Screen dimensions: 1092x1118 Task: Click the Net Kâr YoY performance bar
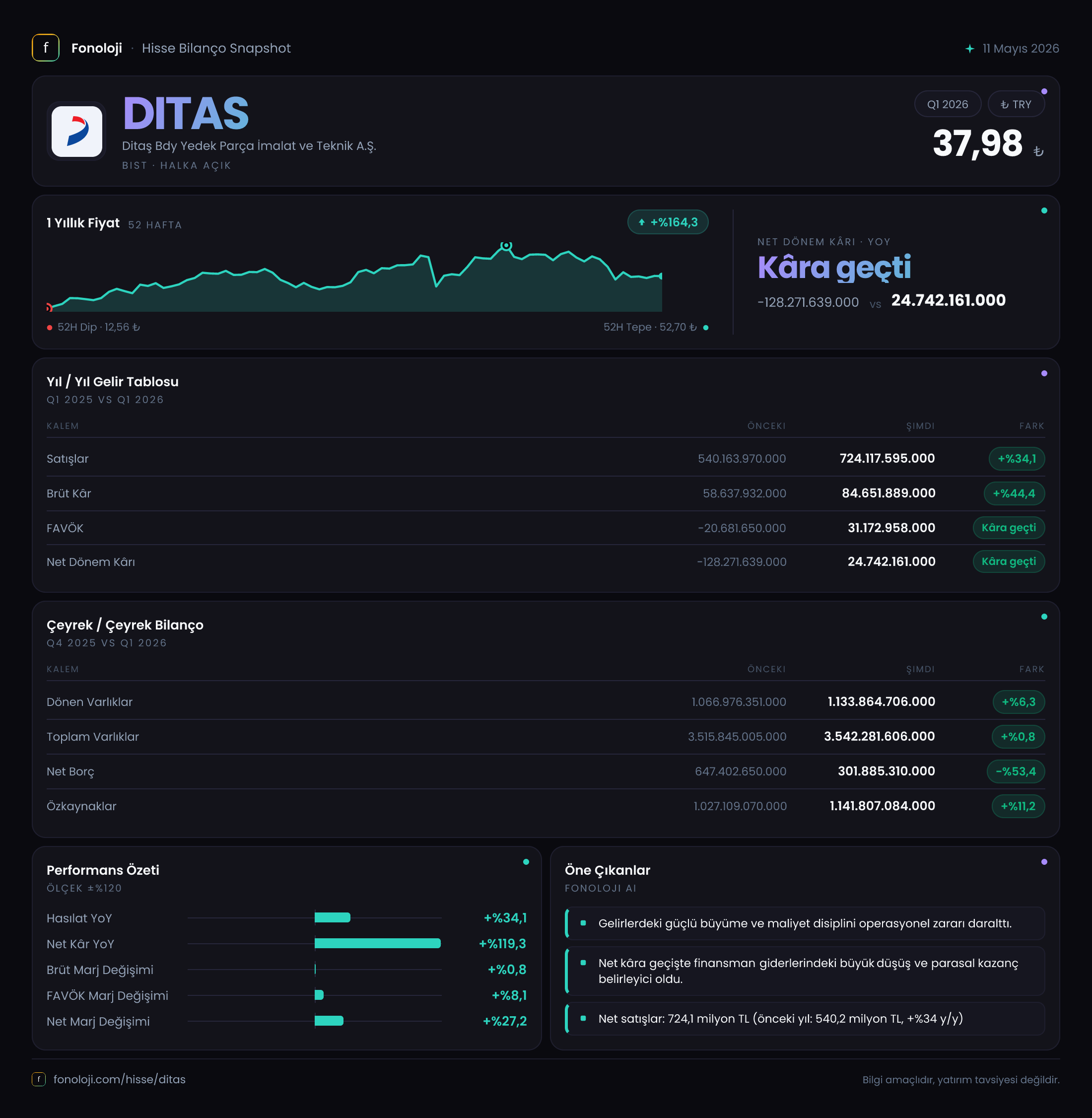378,944
